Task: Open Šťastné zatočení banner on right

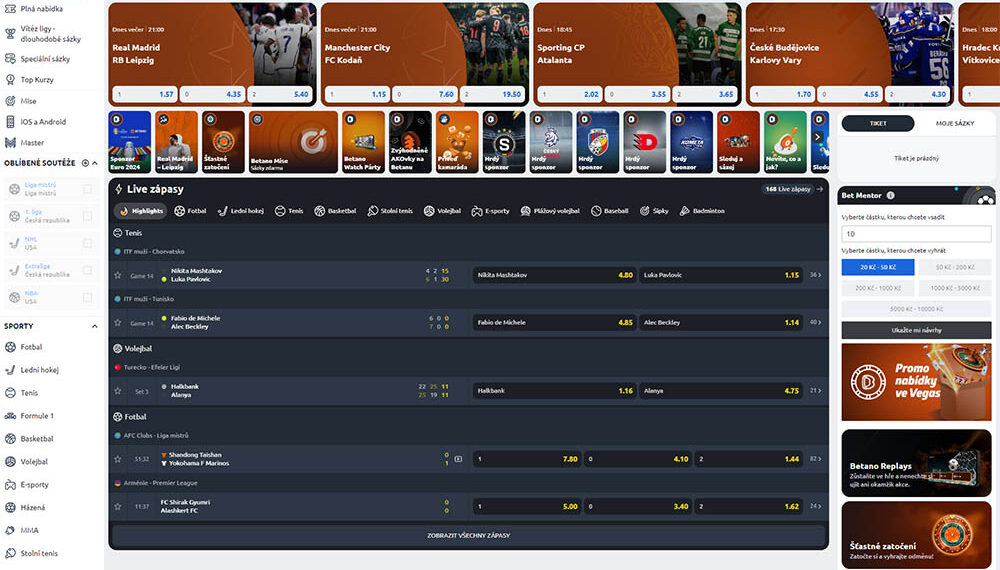Action: point(916,535)
